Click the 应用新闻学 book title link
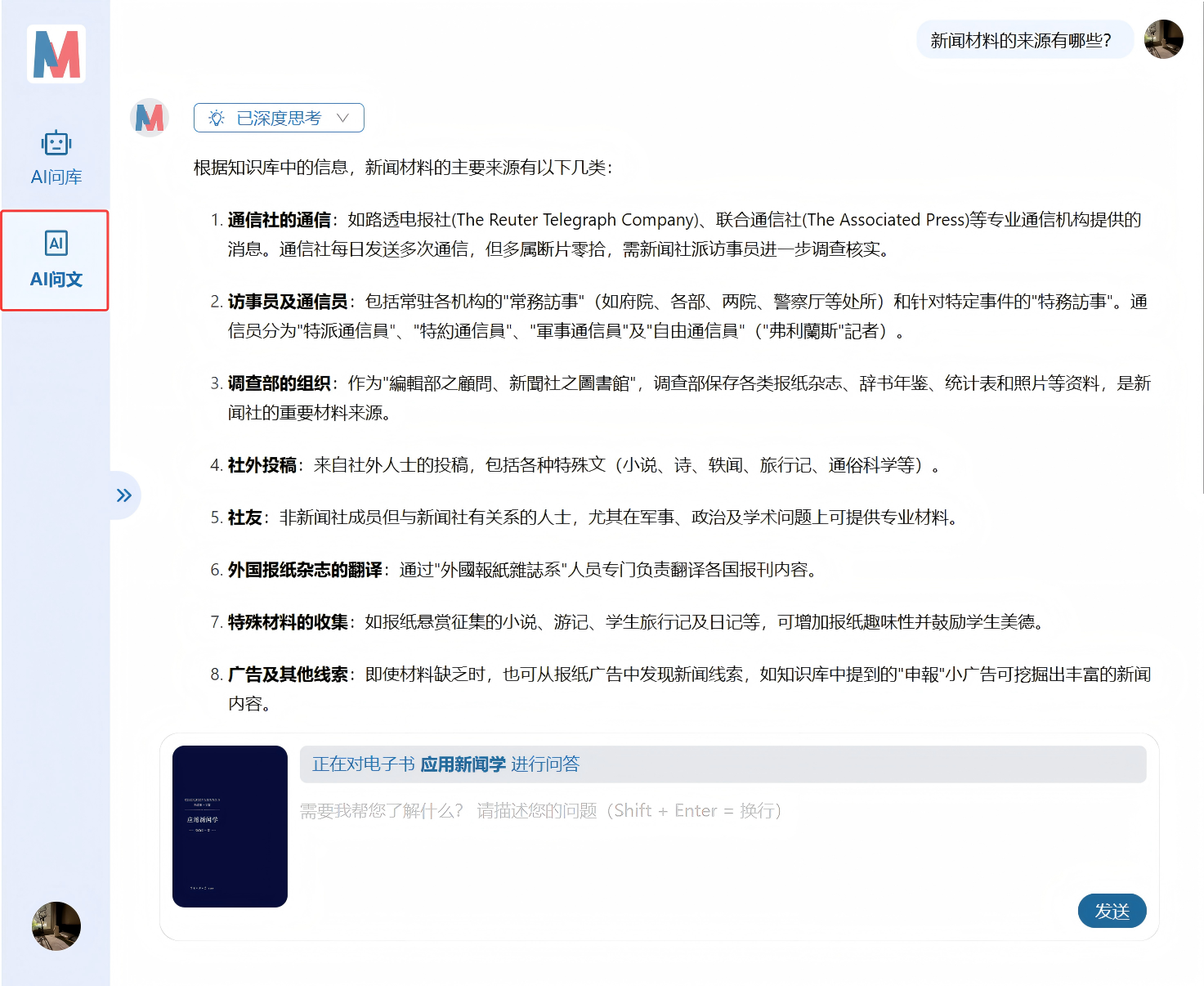1204x986 pixels. tap(463, 764)
